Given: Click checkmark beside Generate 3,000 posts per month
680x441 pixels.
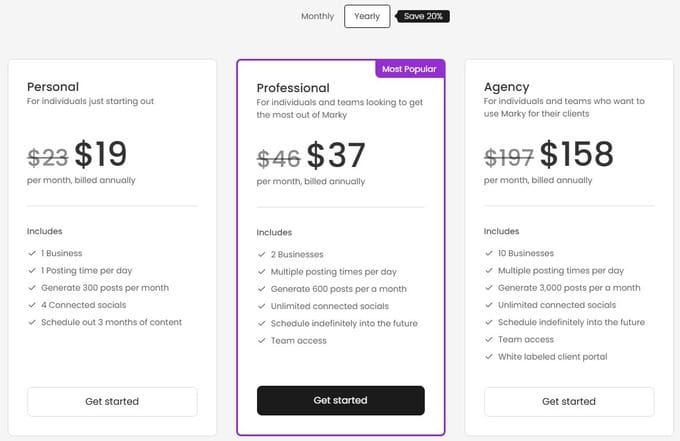Looking at the screenshot, I should click(x=488, y=288).
